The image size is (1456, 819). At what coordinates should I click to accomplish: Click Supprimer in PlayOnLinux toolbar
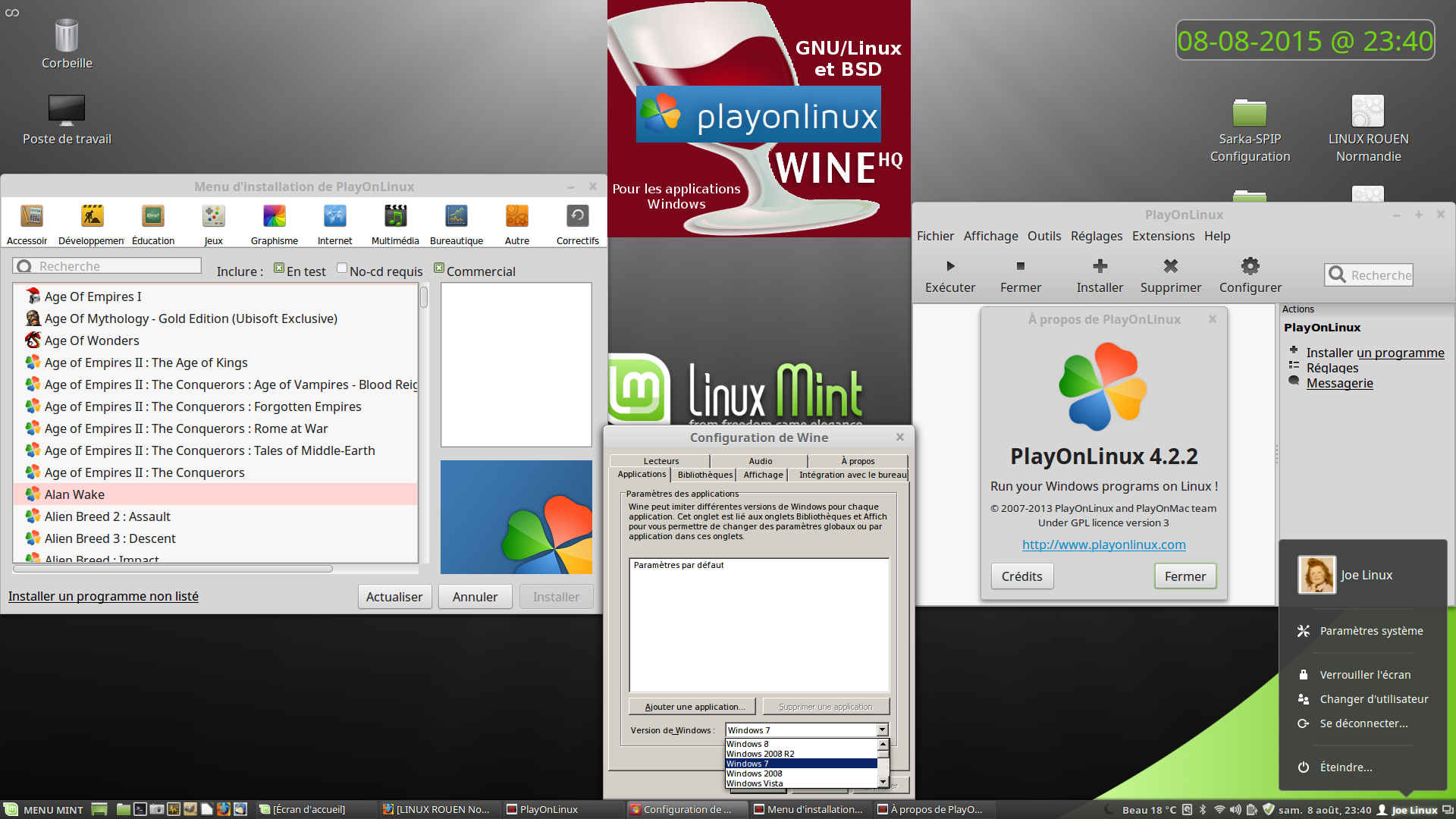tap(1171, 276)
